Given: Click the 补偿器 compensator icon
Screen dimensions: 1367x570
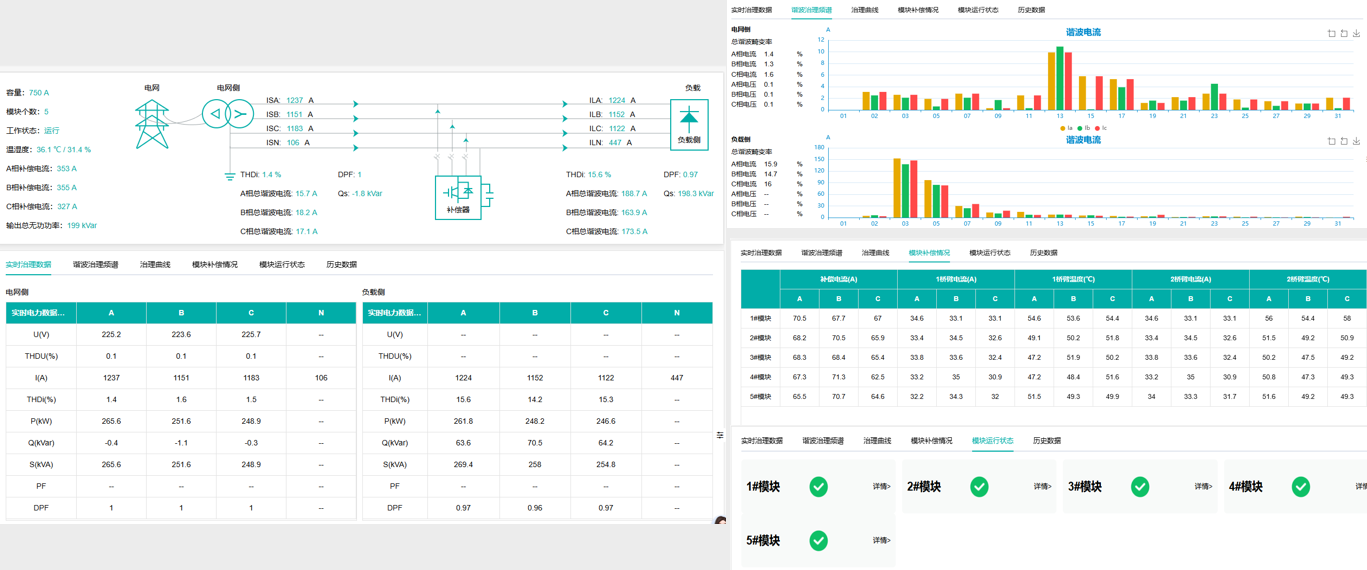Looking at the screenshot, I should tap(458, 195).
